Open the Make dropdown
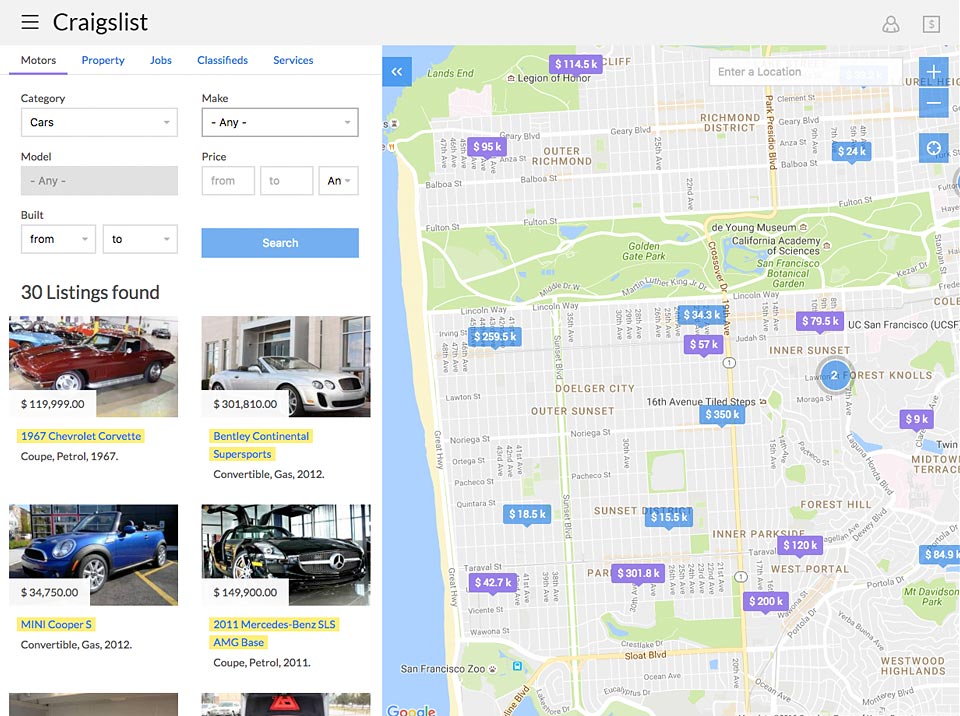The image size is (960, 716). point(280,122)
